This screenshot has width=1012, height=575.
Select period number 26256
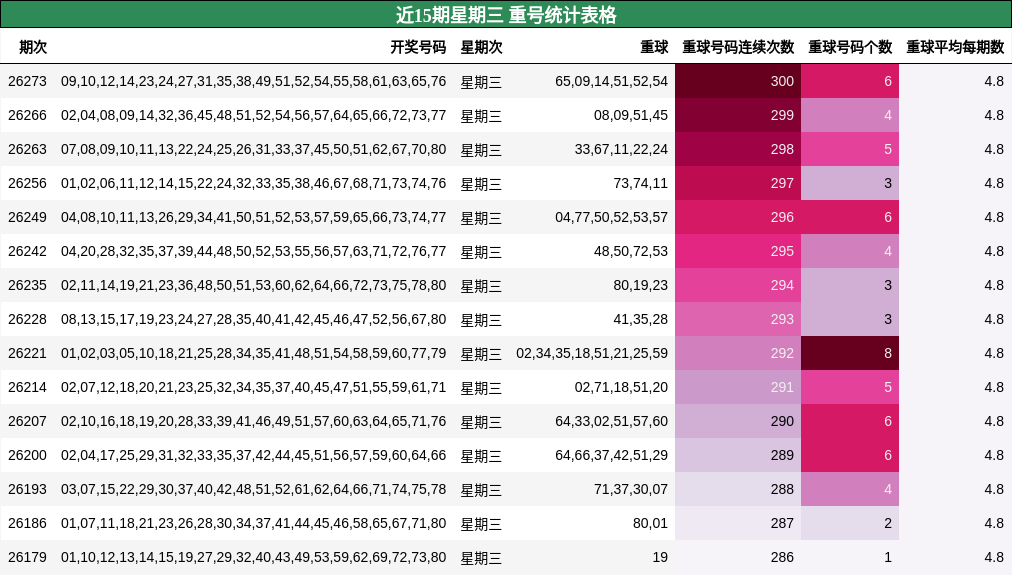27,183
